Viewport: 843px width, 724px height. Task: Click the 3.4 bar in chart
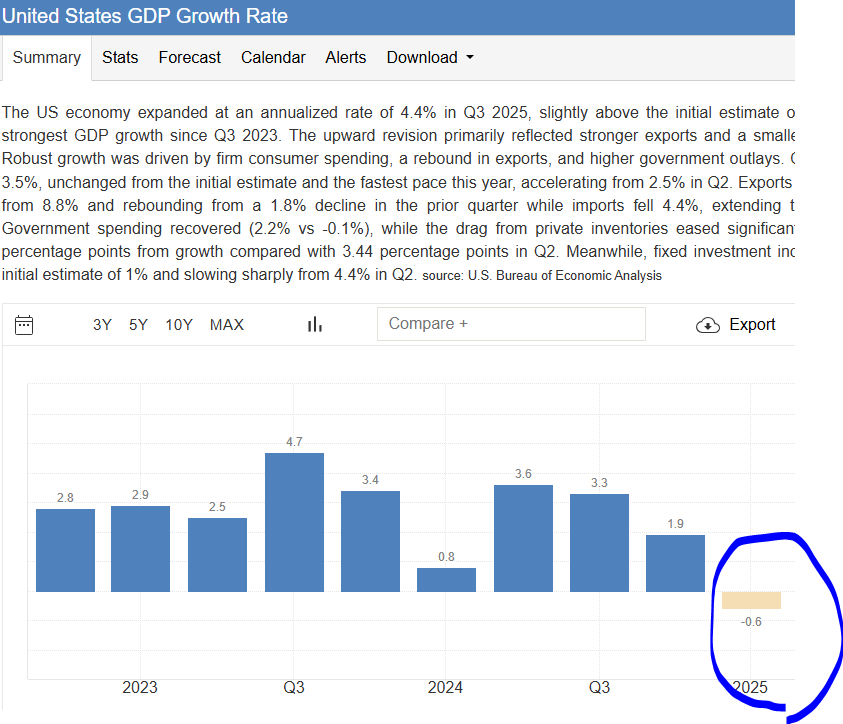pos(370,541)
